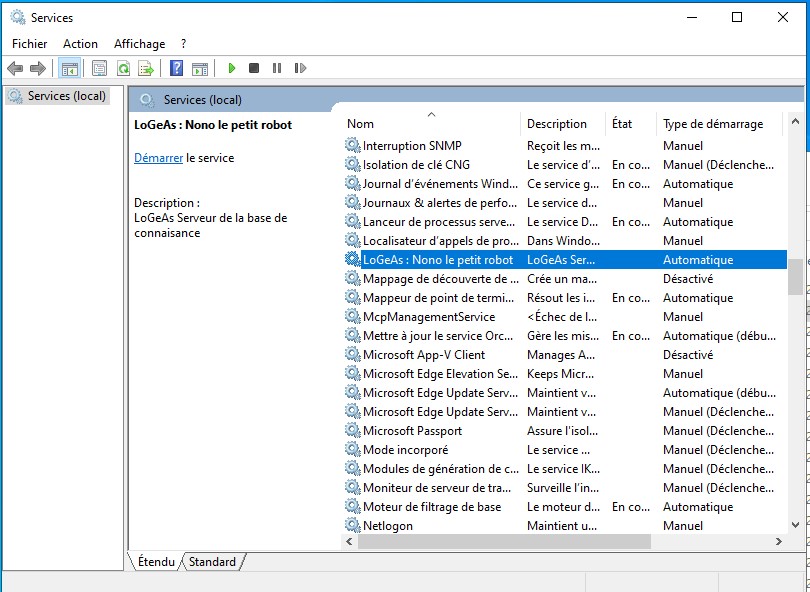Screen dimensions: 810x592
Task: Click the Pause service toolbar icon
Action: [x=277, y=68]
